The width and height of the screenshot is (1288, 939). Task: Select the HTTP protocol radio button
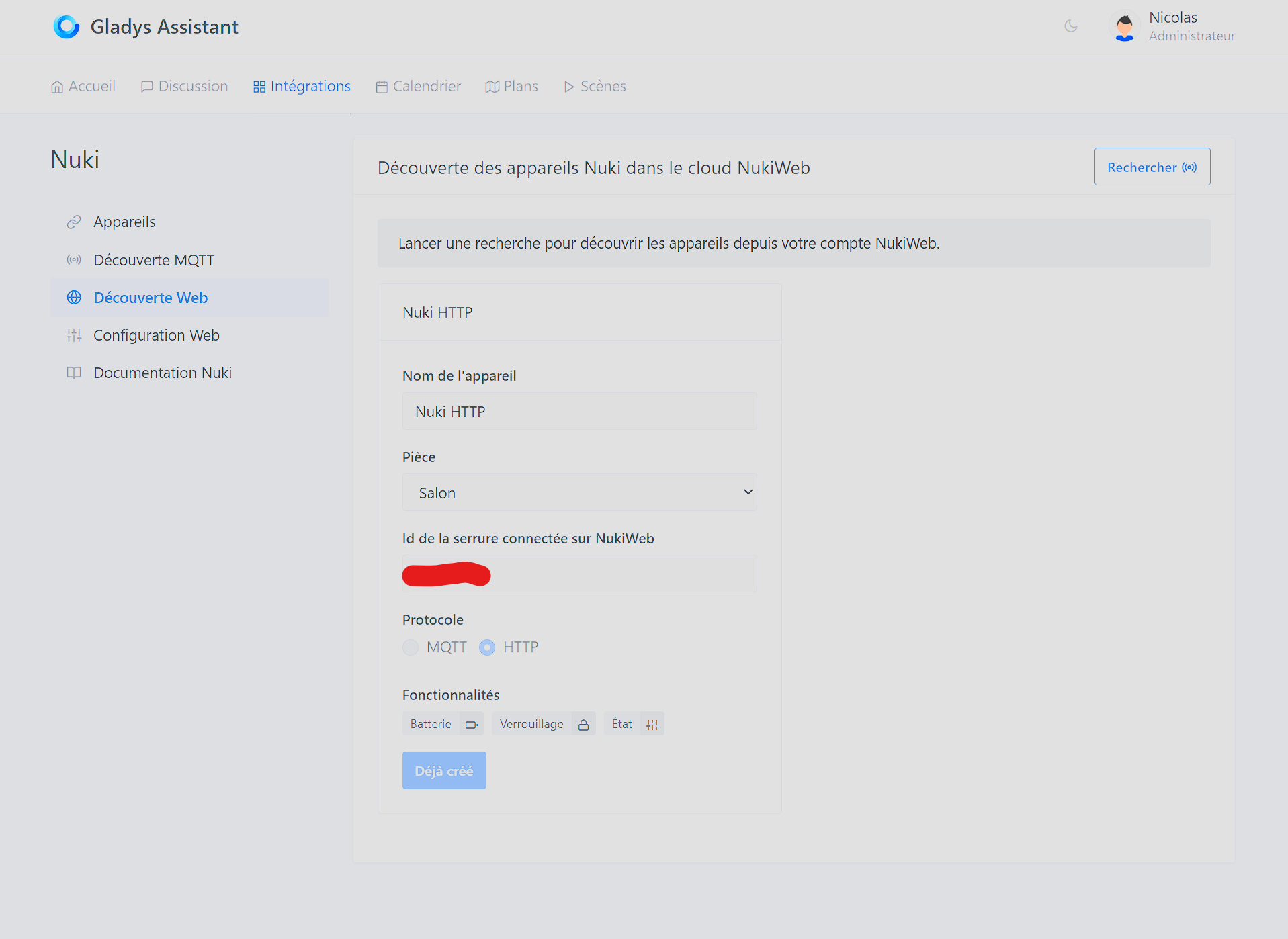(487, 647)
